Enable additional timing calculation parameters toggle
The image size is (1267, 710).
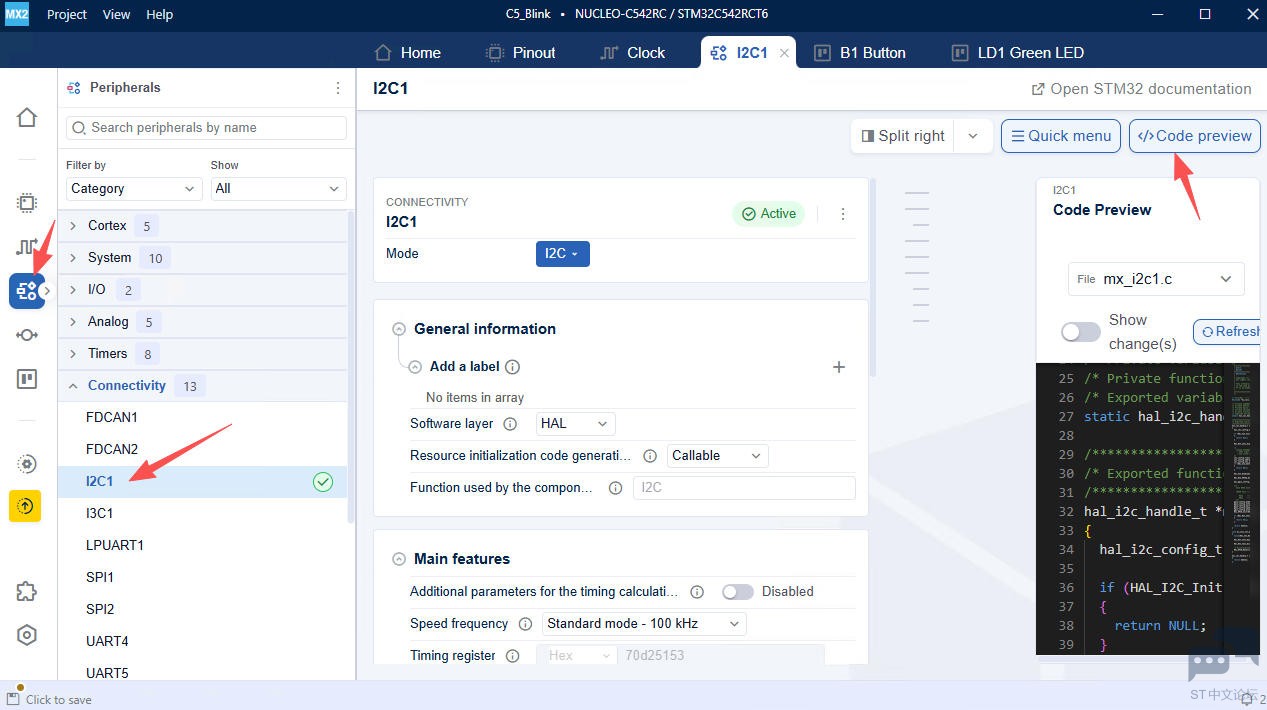tap(737, 592)
